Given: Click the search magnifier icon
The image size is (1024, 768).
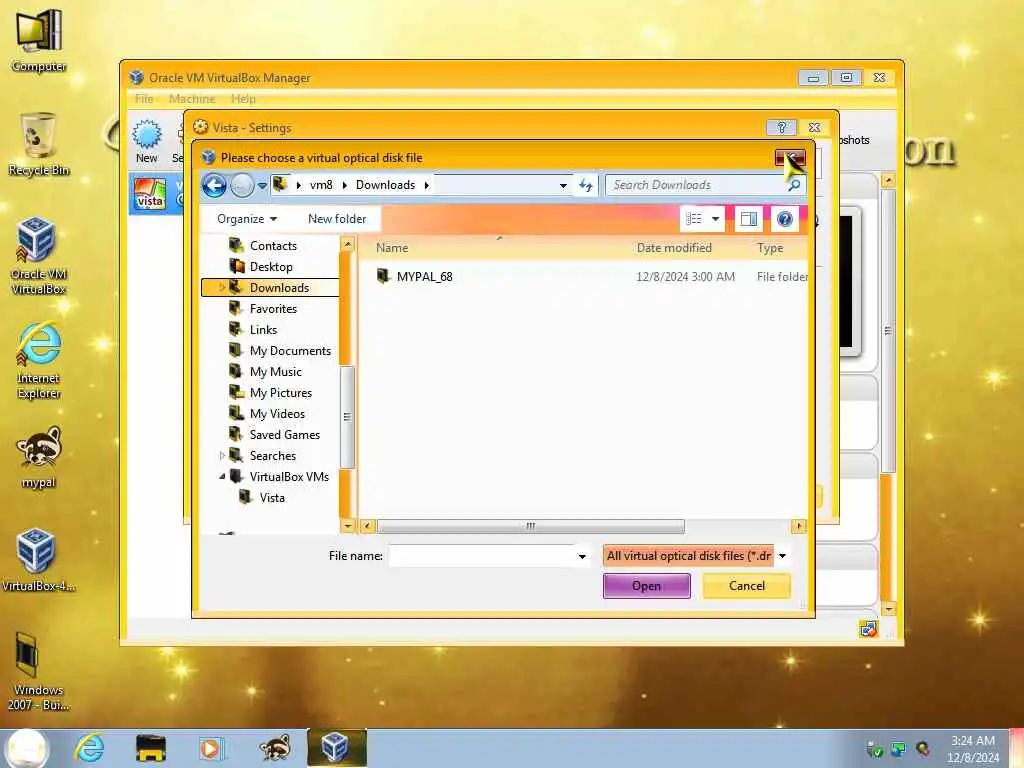Looking at the screenshot, I should tap(794, 185).
